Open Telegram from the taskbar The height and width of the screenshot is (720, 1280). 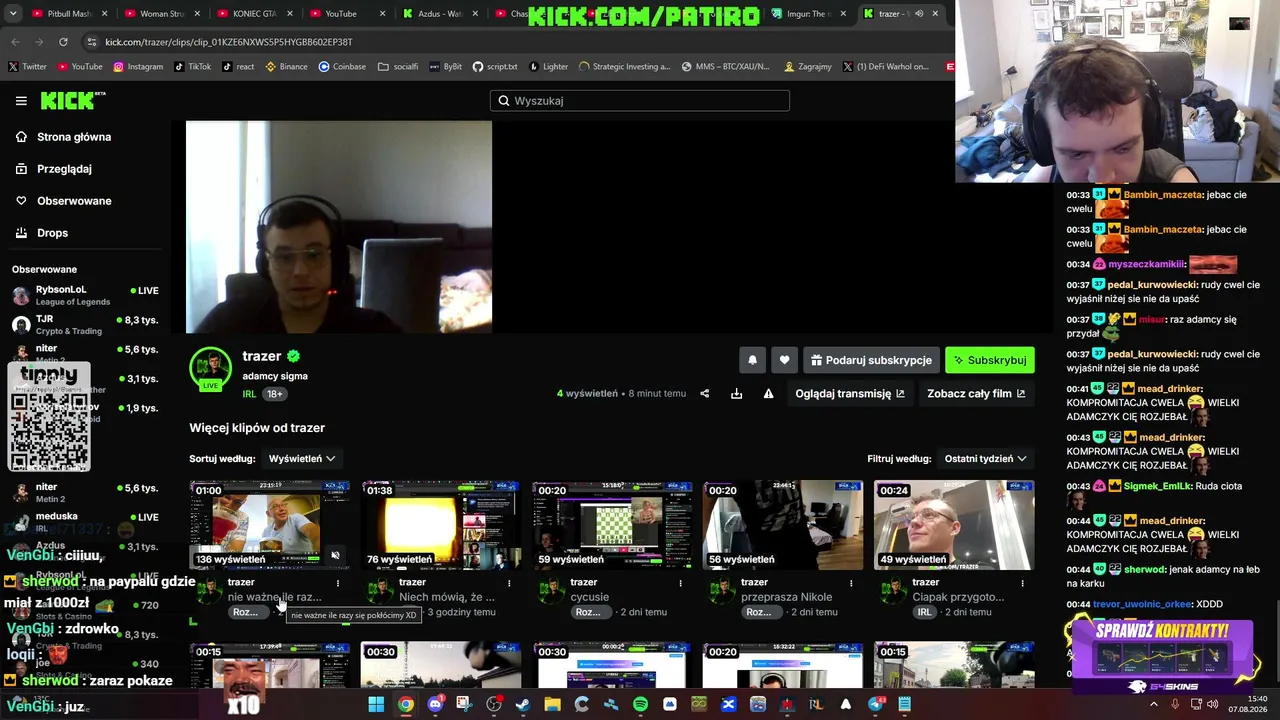pyautogui.click(x=875, y=704)
